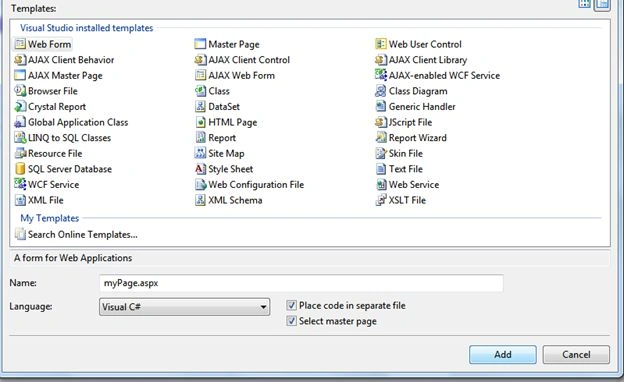Viewport: 624px width, 382px height.
Task: Select the LINQ to SQL Classes icon
Action: (x=20, y=138)
